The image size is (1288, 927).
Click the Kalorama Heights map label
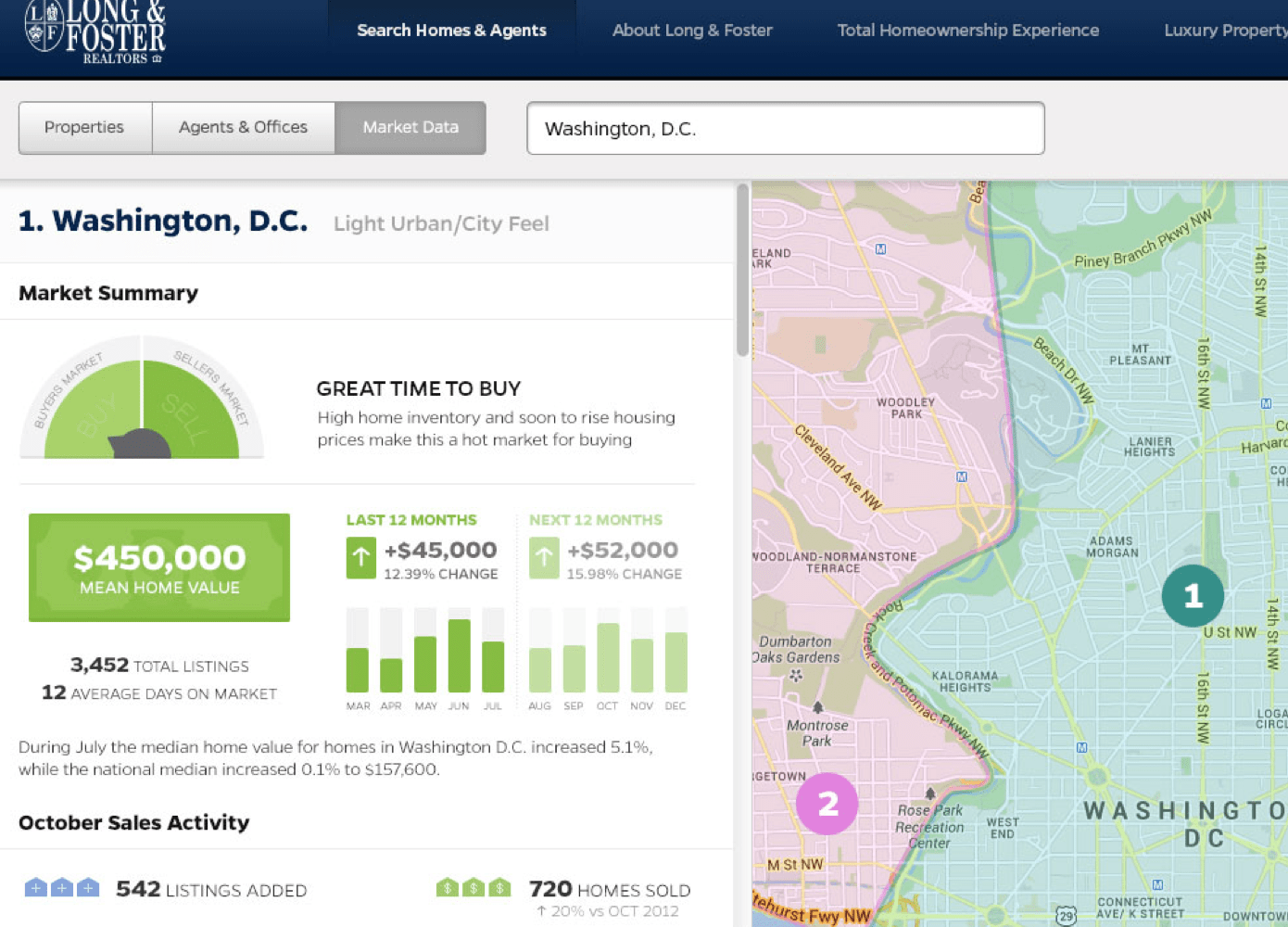(965, 681)
